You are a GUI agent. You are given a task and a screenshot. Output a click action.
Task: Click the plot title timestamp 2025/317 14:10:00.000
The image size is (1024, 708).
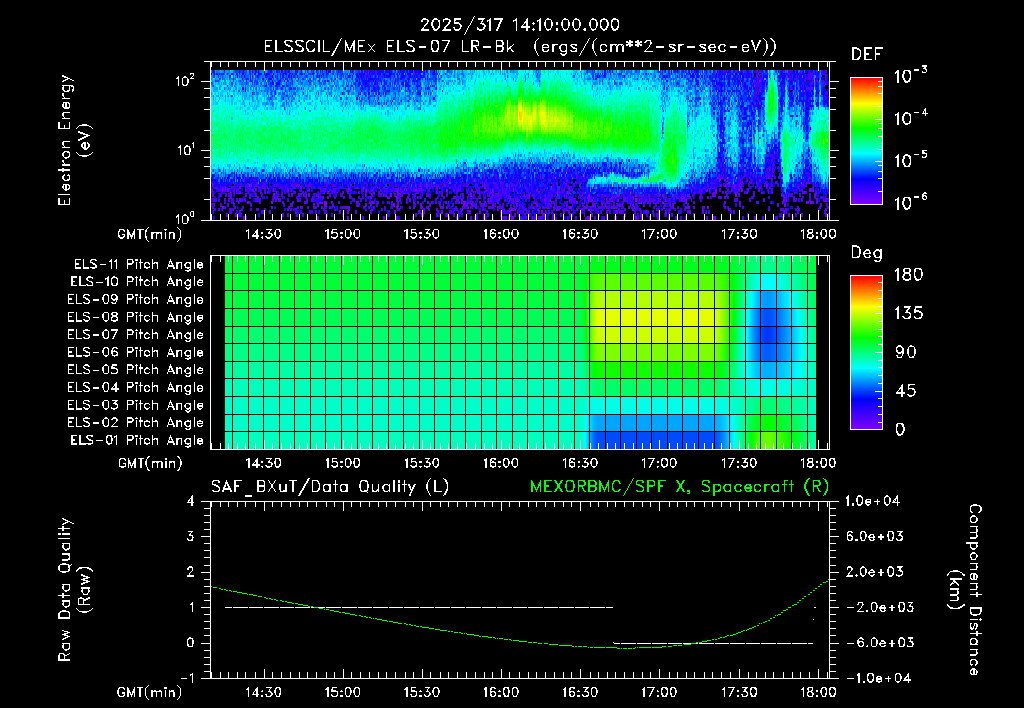pyautogui.click(x=520, y=25)
